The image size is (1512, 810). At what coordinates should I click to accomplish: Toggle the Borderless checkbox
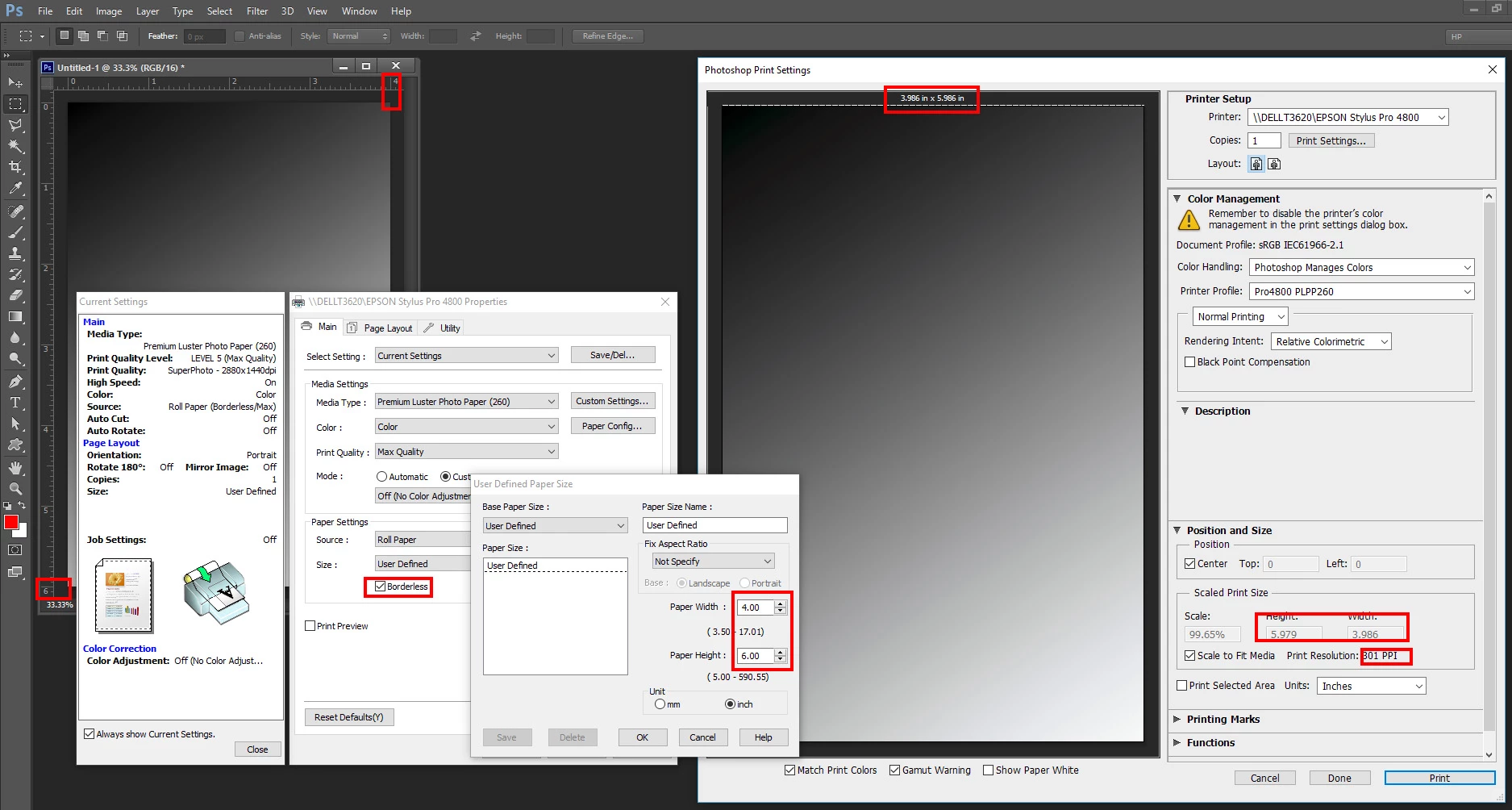click(381, 587)
